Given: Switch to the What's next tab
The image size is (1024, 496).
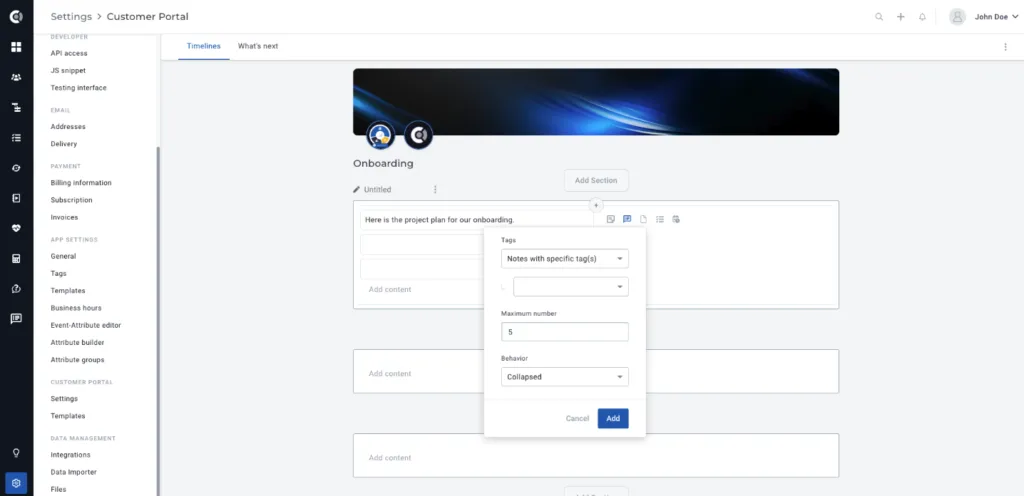Looking at the screenshot, I should (258, 46).
